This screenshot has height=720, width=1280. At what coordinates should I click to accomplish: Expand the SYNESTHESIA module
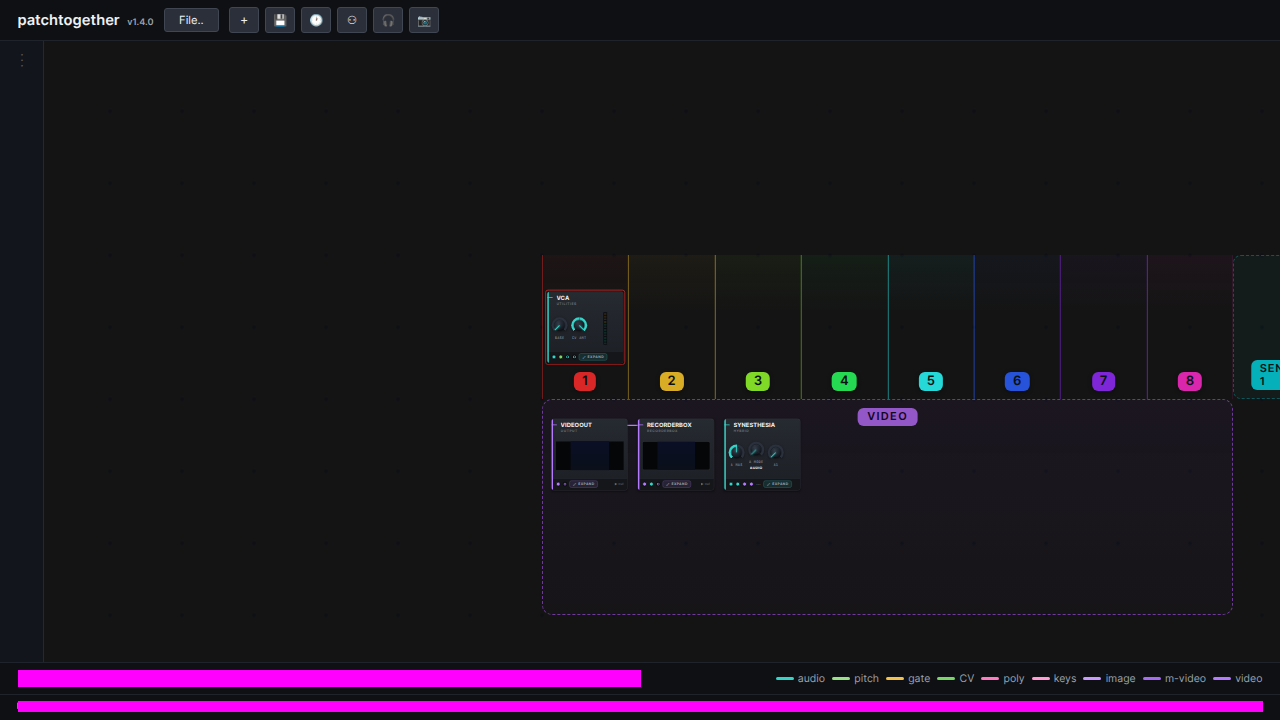(x=777, y=484)
